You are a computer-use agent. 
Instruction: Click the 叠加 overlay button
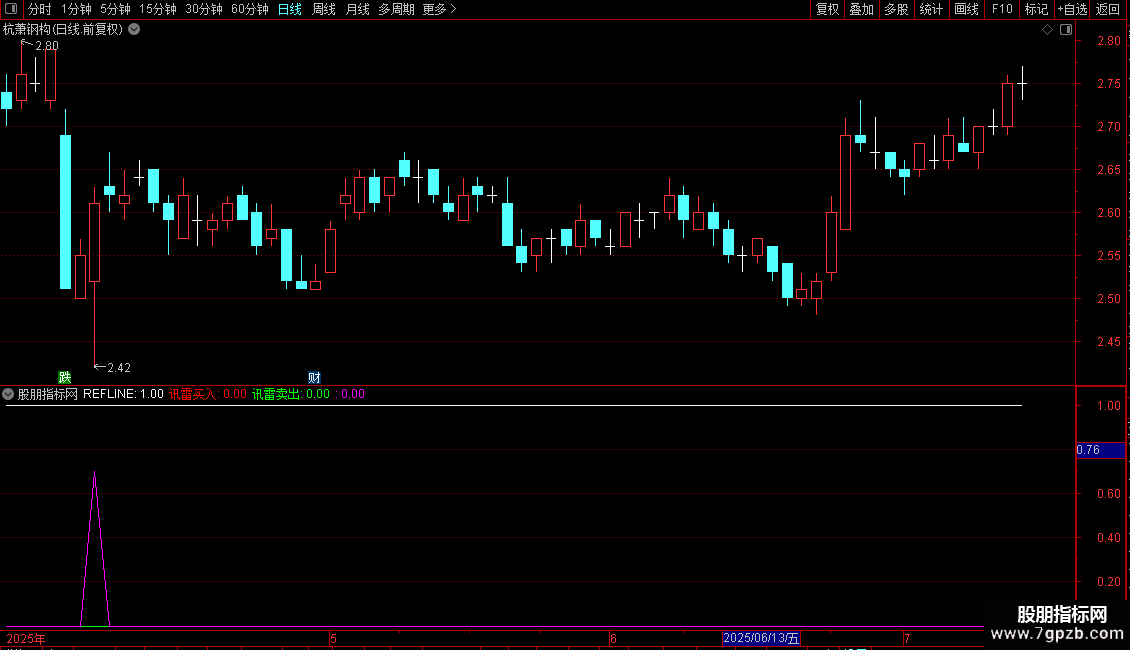pos(861,9)
